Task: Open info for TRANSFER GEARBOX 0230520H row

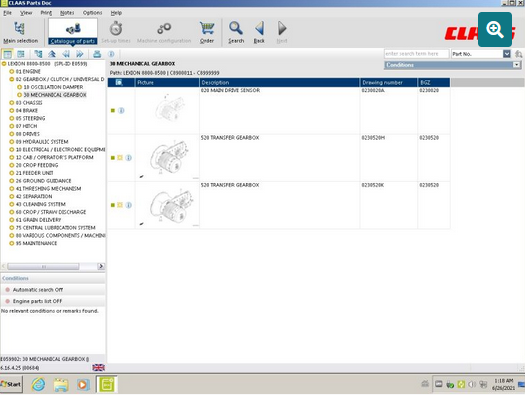Action: pyautogui.click(x=129, y=158)
